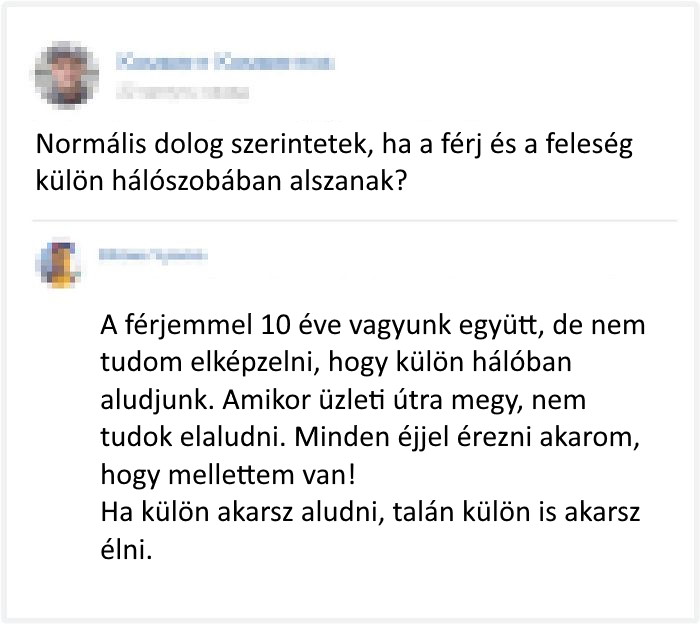Screen dimensions: 700x624
Task: Click the final word "élni."
Action: tap(126, 549)
